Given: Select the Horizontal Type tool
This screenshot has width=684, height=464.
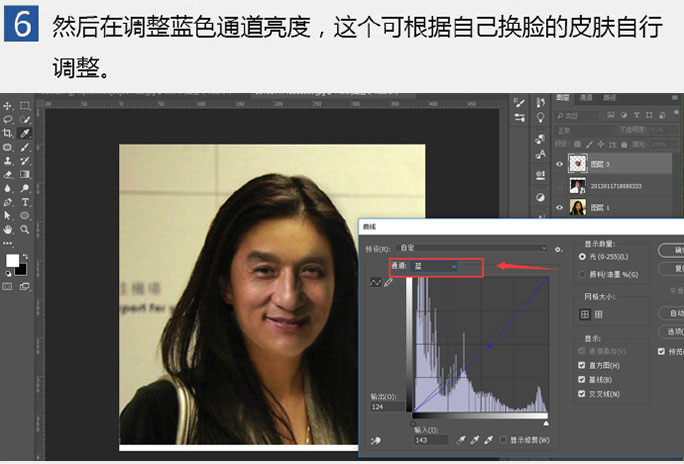Looking at the screenshot, I should 25,202.
